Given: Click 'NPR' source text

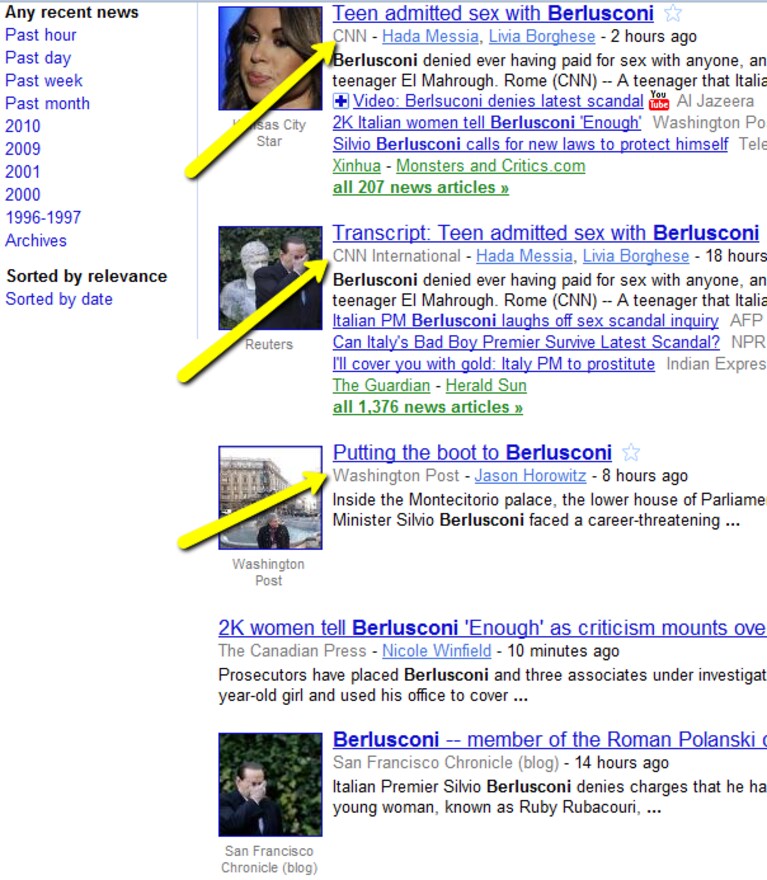Looking at the screenshot, I should tap(748, 342).
